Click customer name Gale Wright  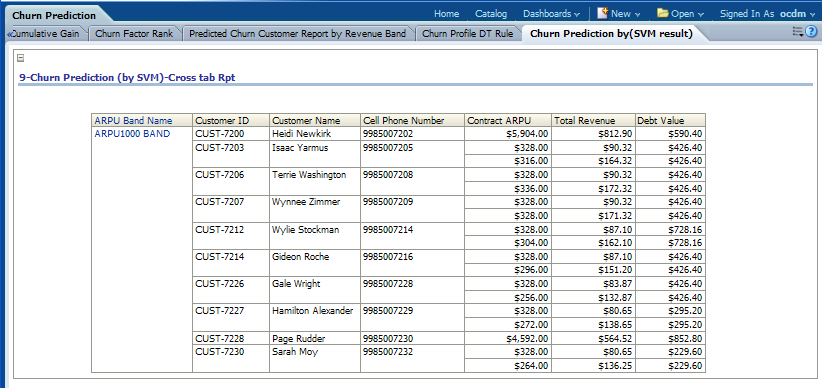pos(296,284)
